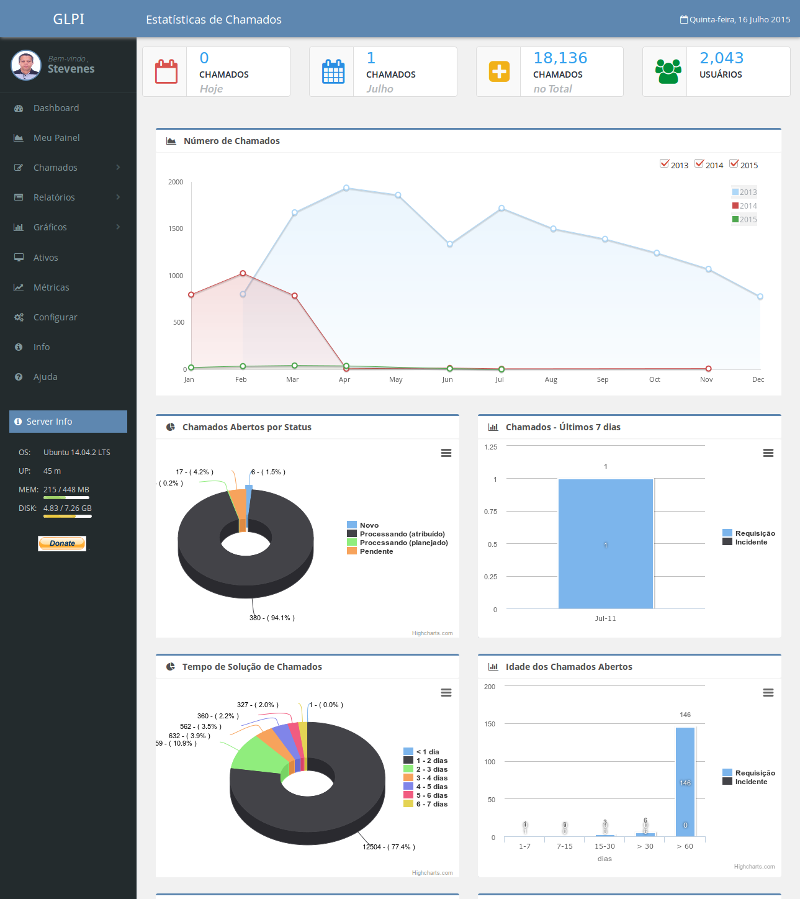Click the PayPal Donate button

tap(62, 543)
